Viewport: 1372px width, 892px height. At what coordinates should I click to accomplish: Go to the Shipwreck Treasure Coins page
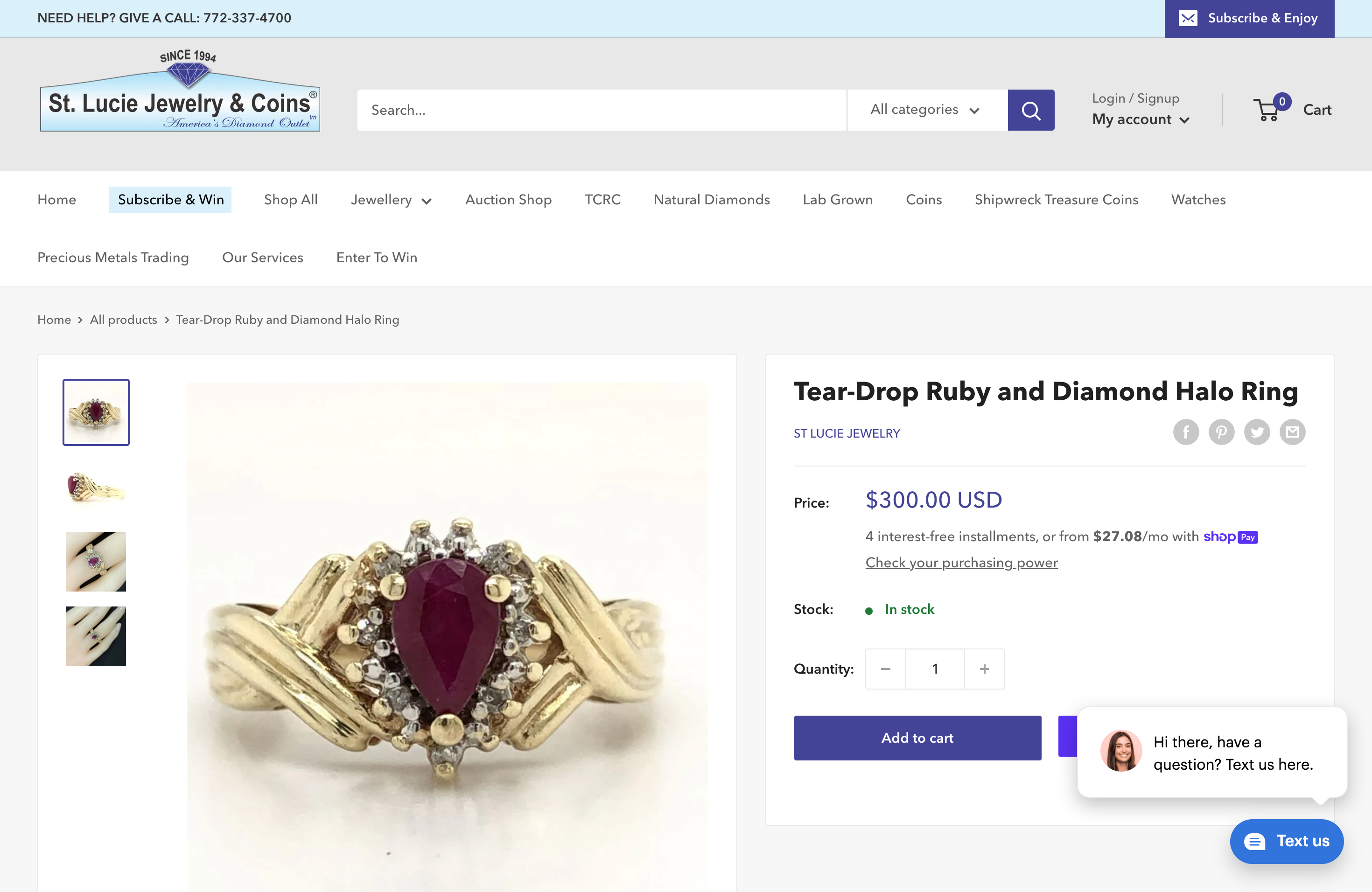coord(1056,199)
